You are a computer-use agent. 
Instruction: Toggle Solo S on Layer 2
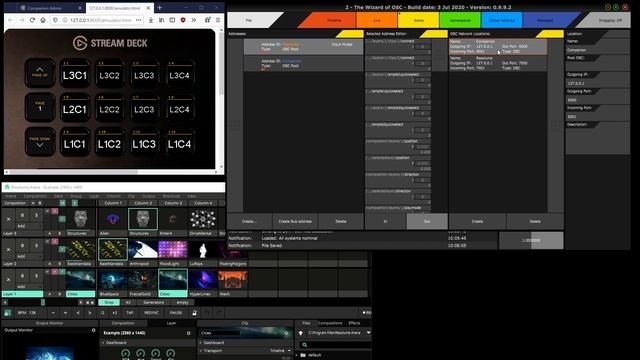click(36, 245)
